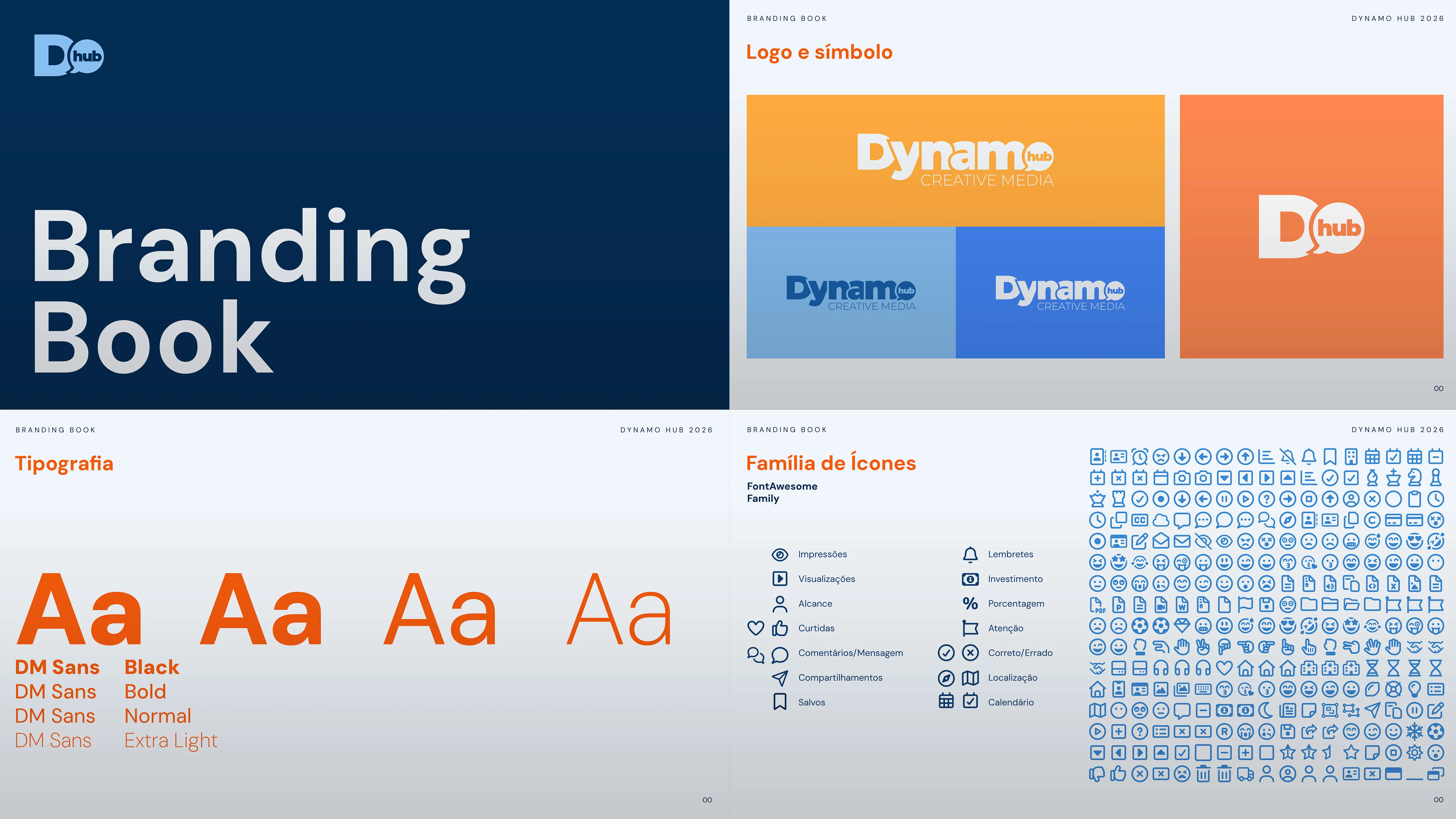Click the 'FontAwesome Family' label
1456x819 pixels.
pos(782,492)
